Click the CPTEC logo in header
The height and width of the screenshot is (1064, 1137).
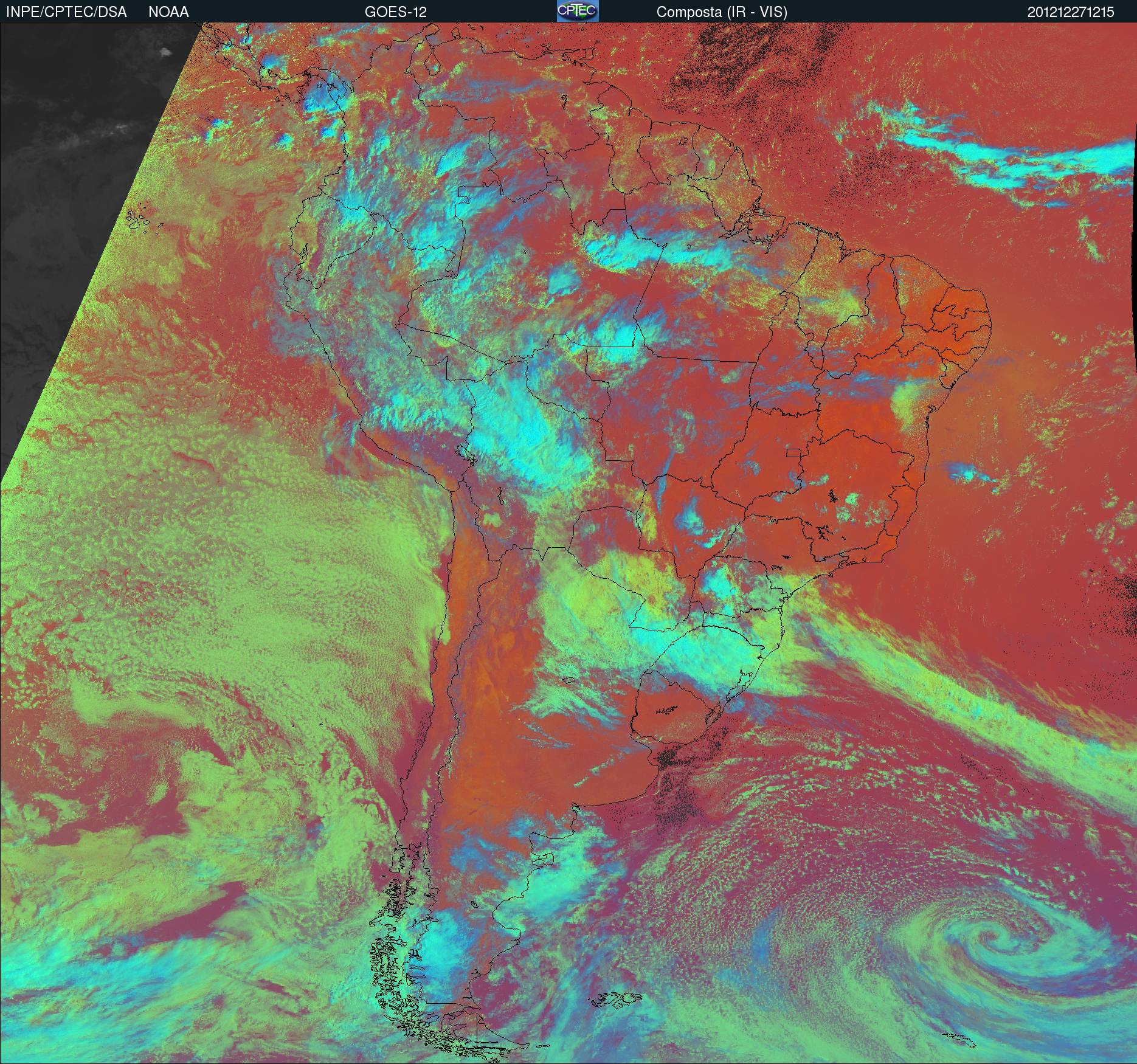(x=578, y=11)
